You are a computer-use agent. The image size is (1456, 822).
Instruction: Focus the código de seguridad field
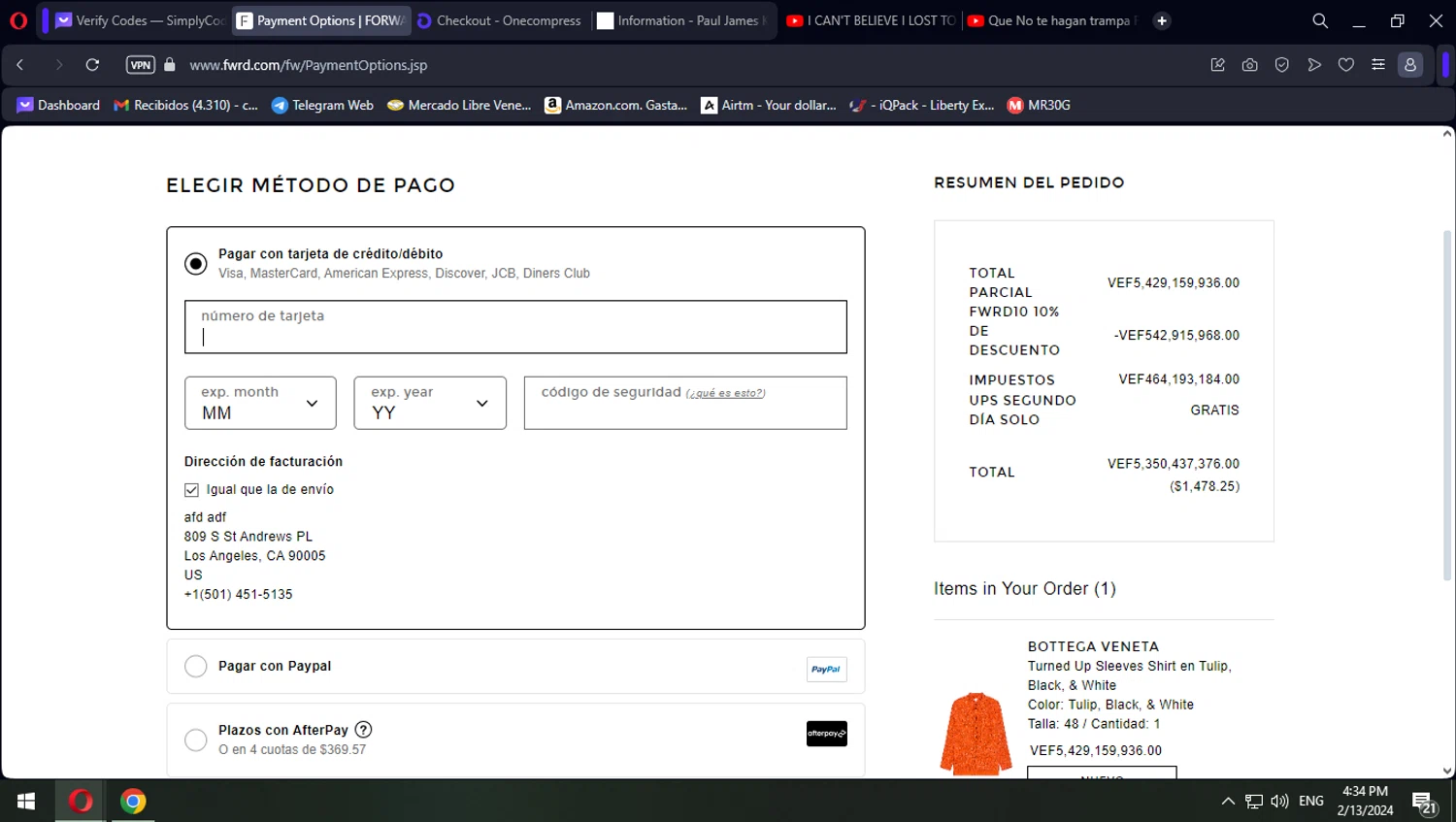(x=685, y=403)
